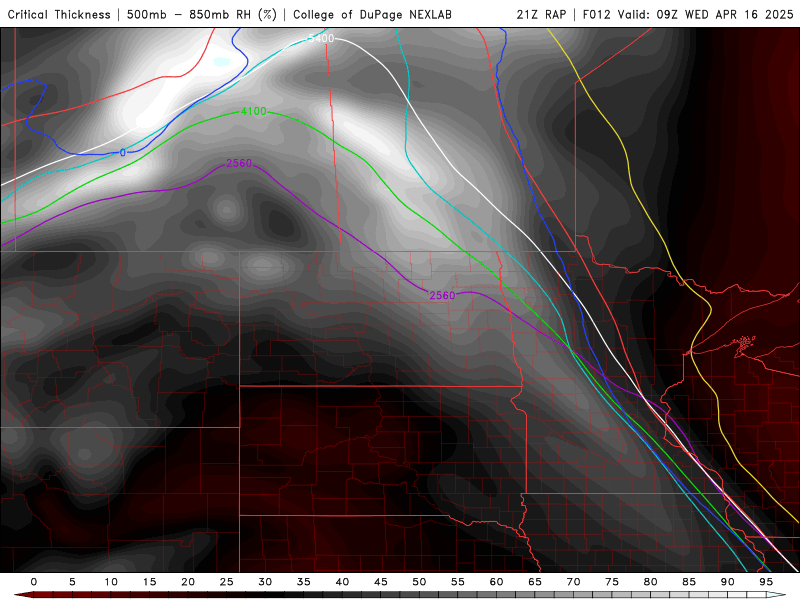This screenshot has height=600, width=800.
Task: Click the "Critical Thickness" title text
Action: [59, 14]
